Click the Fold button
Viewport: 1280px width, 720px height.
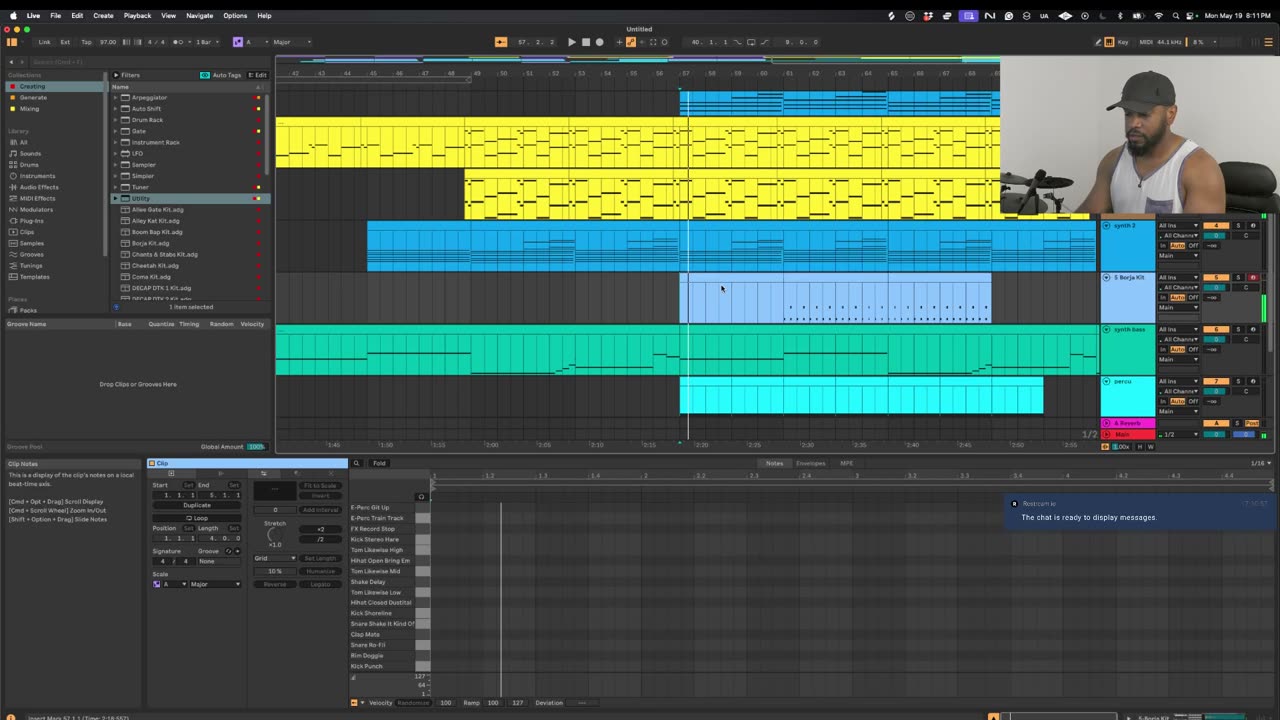[x=379, y=463]
